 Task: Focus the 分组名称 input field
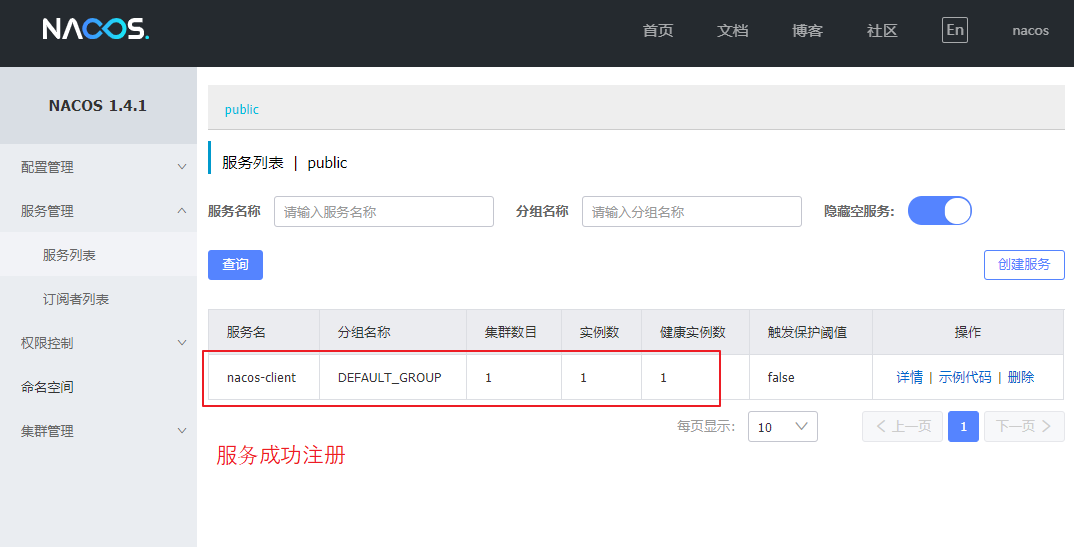coord(692,212)
